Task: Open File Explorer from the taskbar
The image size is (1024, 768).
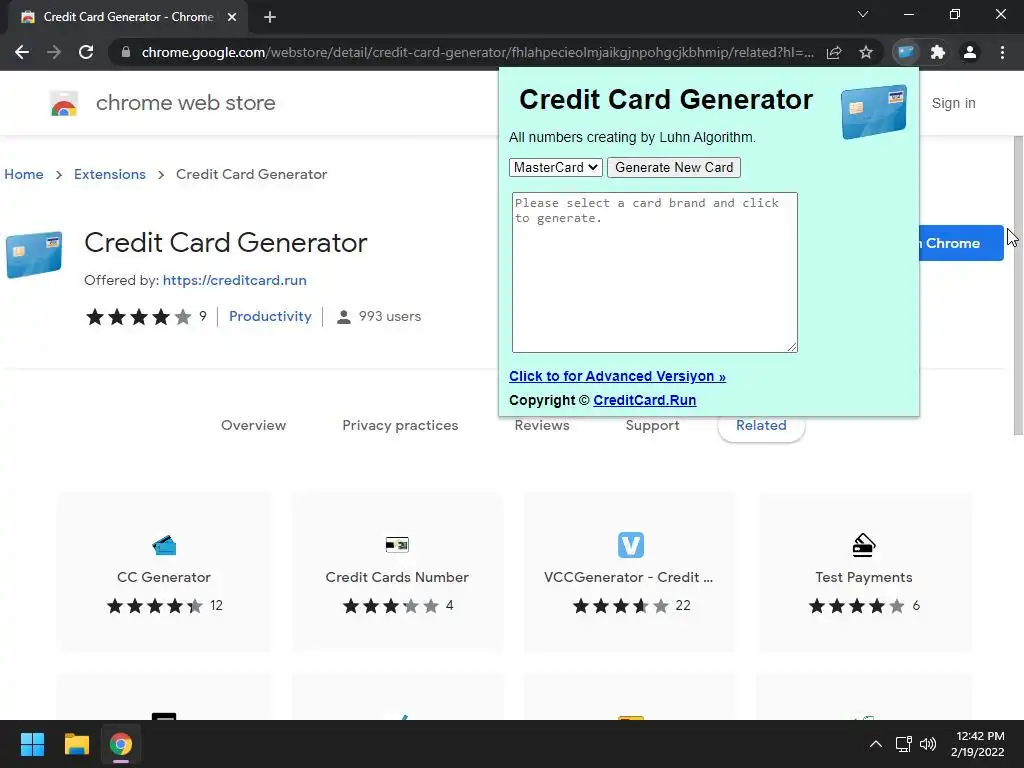Action: 76,744
